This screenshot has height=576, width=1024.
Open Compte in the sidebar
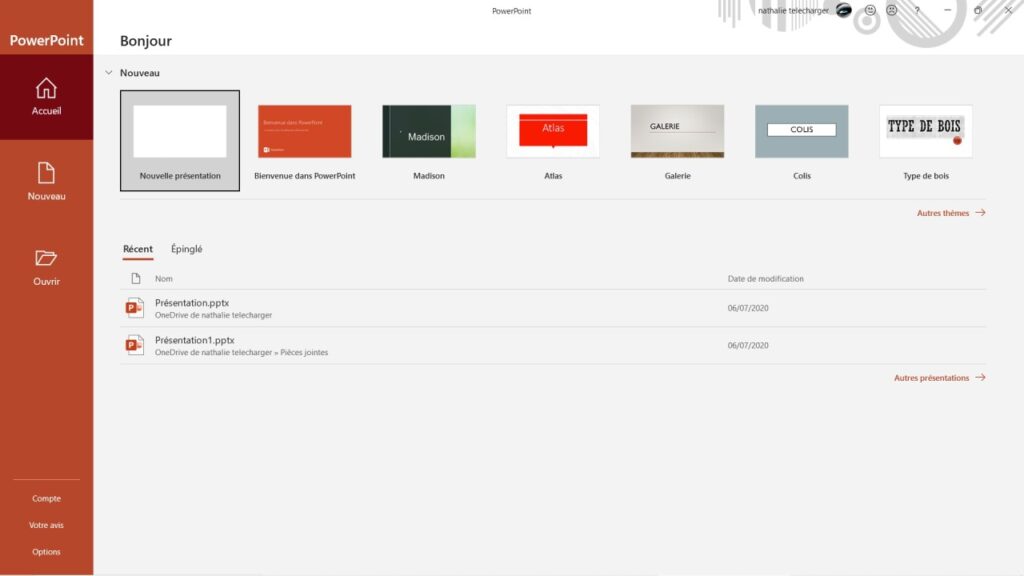(46, 498)
